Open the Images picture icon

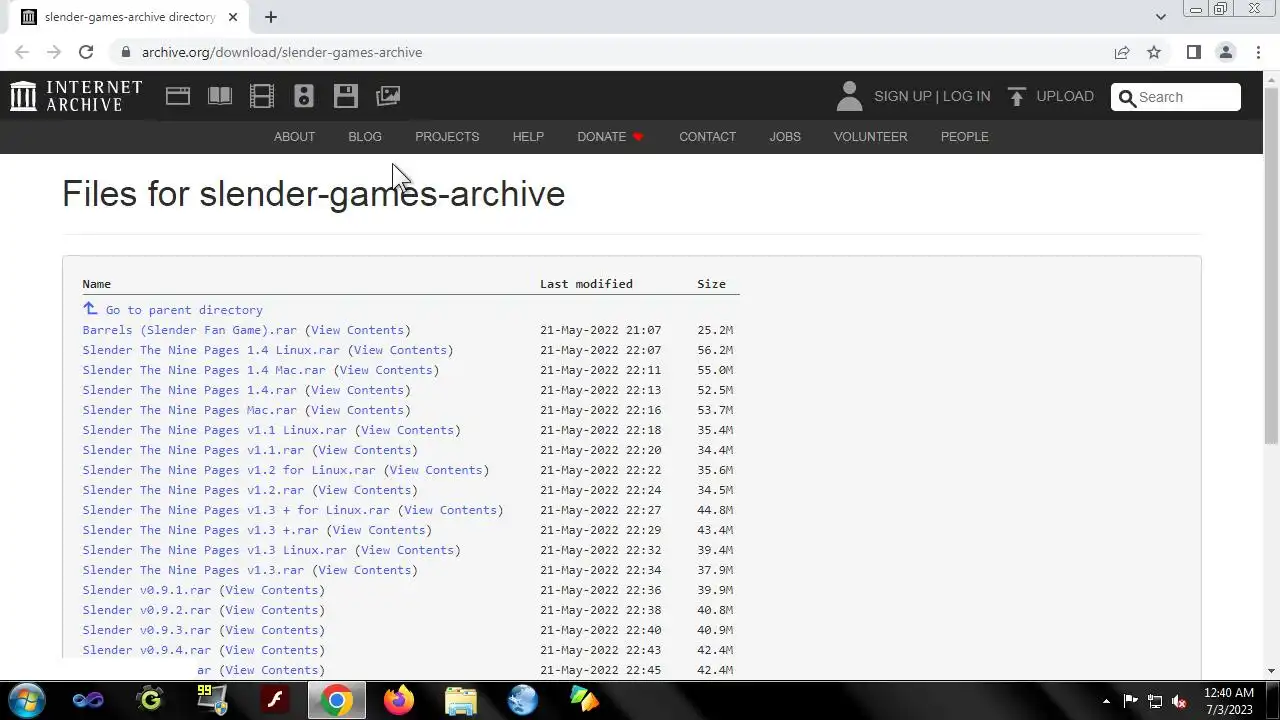pyautogui.click(x=388, y=96)
